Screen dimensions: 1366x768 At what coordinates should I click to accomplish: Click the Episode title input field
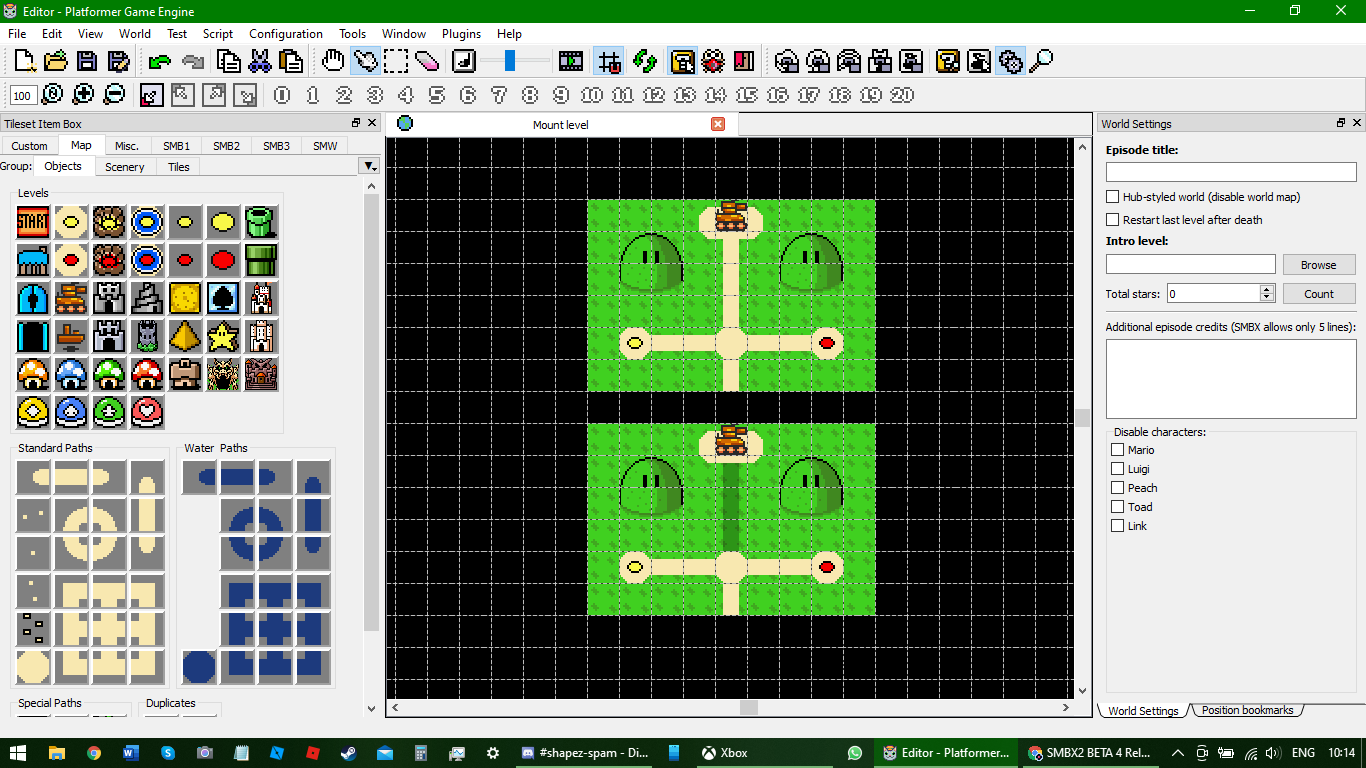tap(1230, 172)
